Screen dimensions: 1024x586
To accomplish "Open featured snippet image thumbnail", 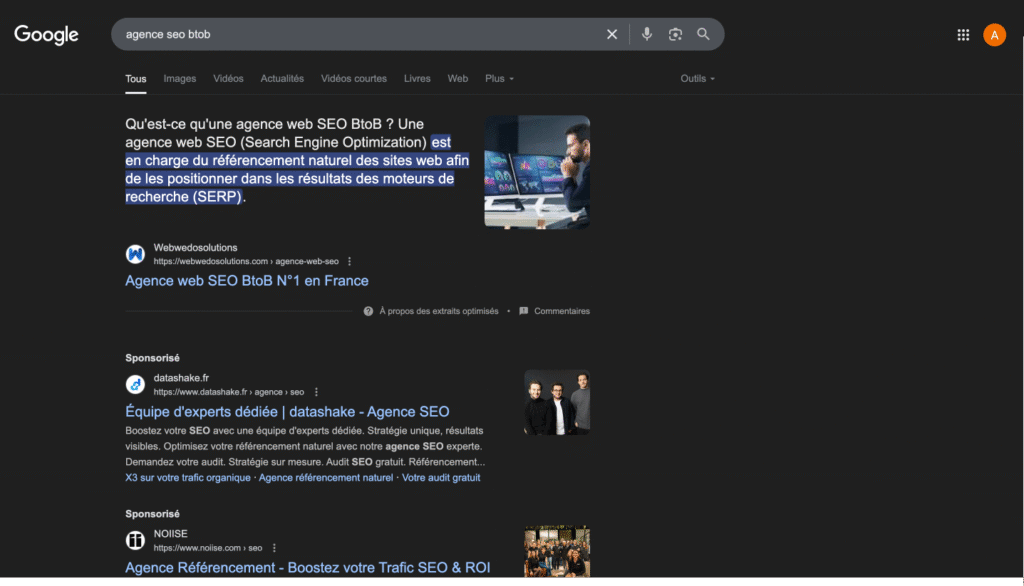I will pos(537,172).
